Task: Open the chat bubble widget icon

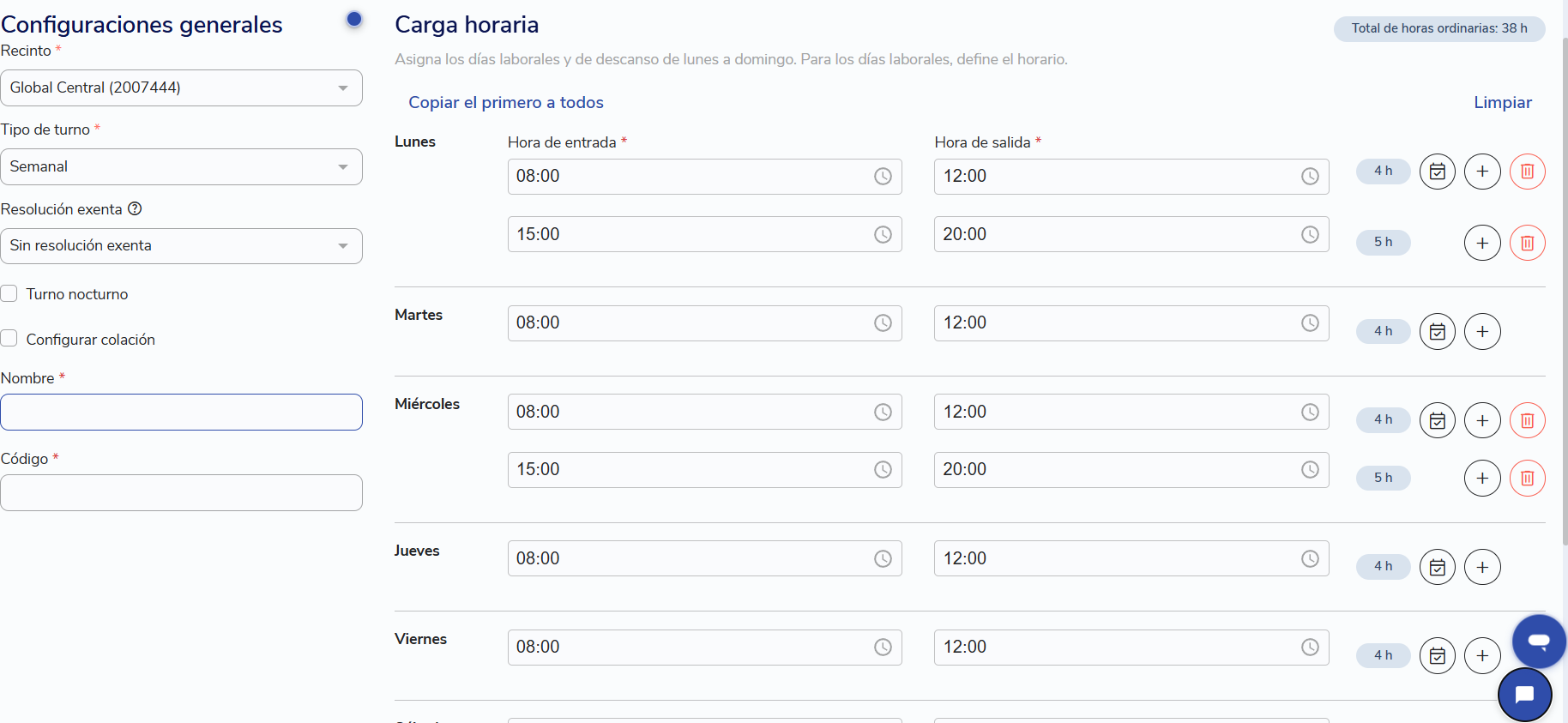Action: [1525, 695]
